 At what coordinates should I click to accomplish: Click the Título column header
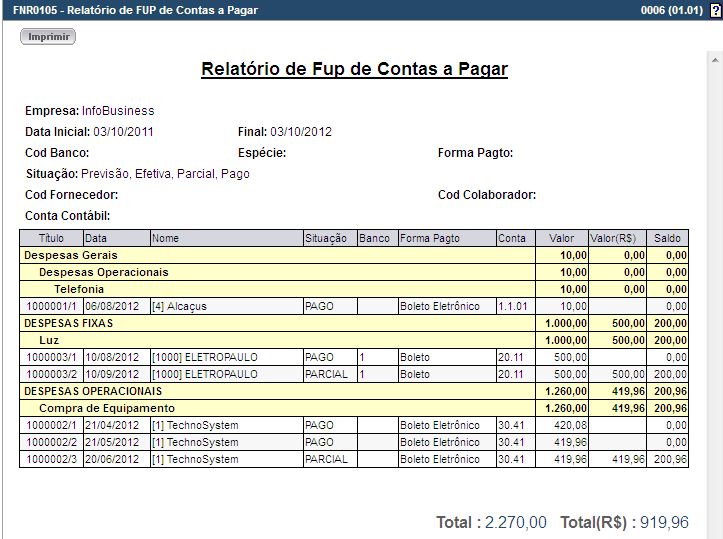(x=51, y=239)
